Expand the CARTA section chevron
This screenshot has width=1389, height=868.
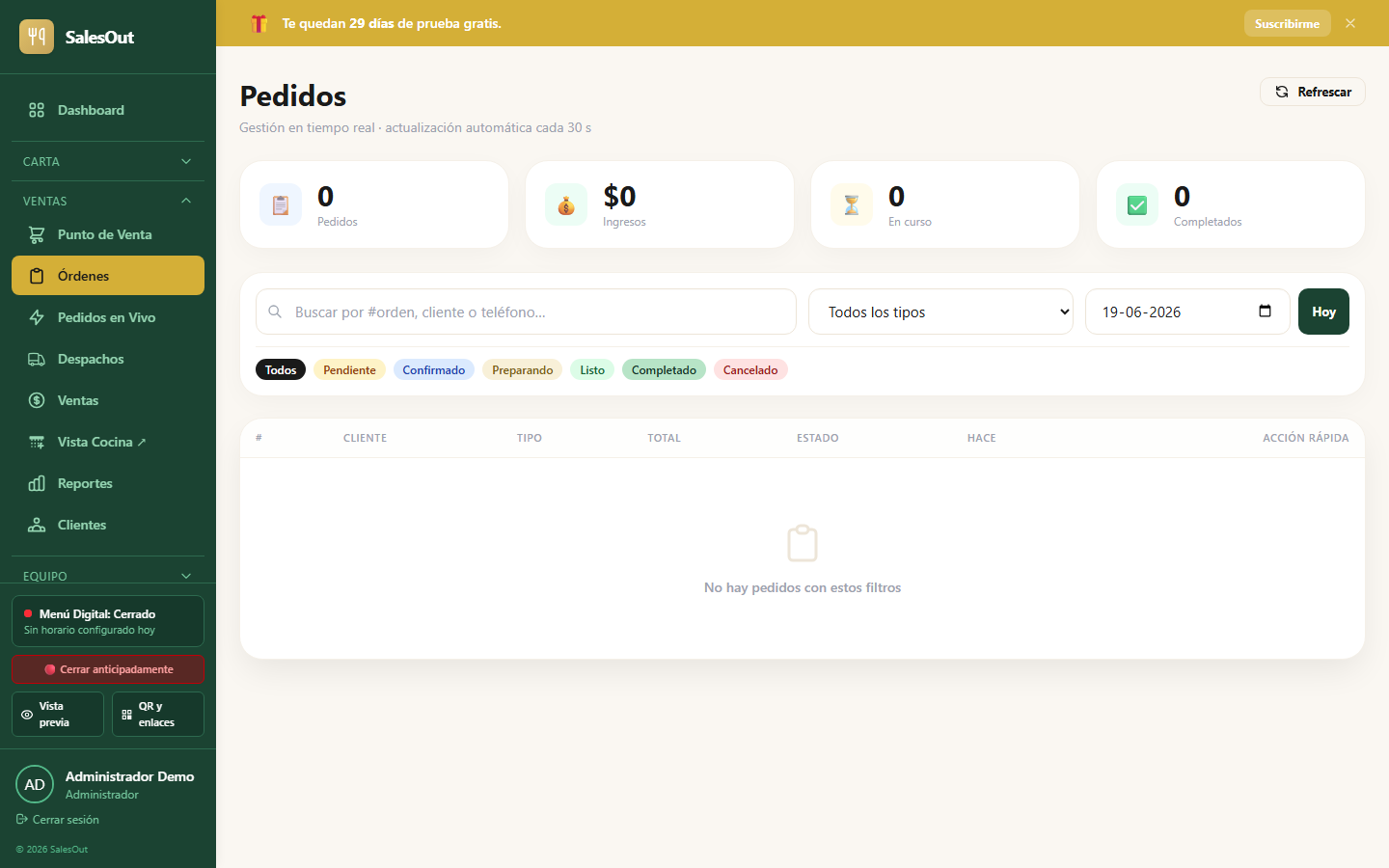[186, 161]
